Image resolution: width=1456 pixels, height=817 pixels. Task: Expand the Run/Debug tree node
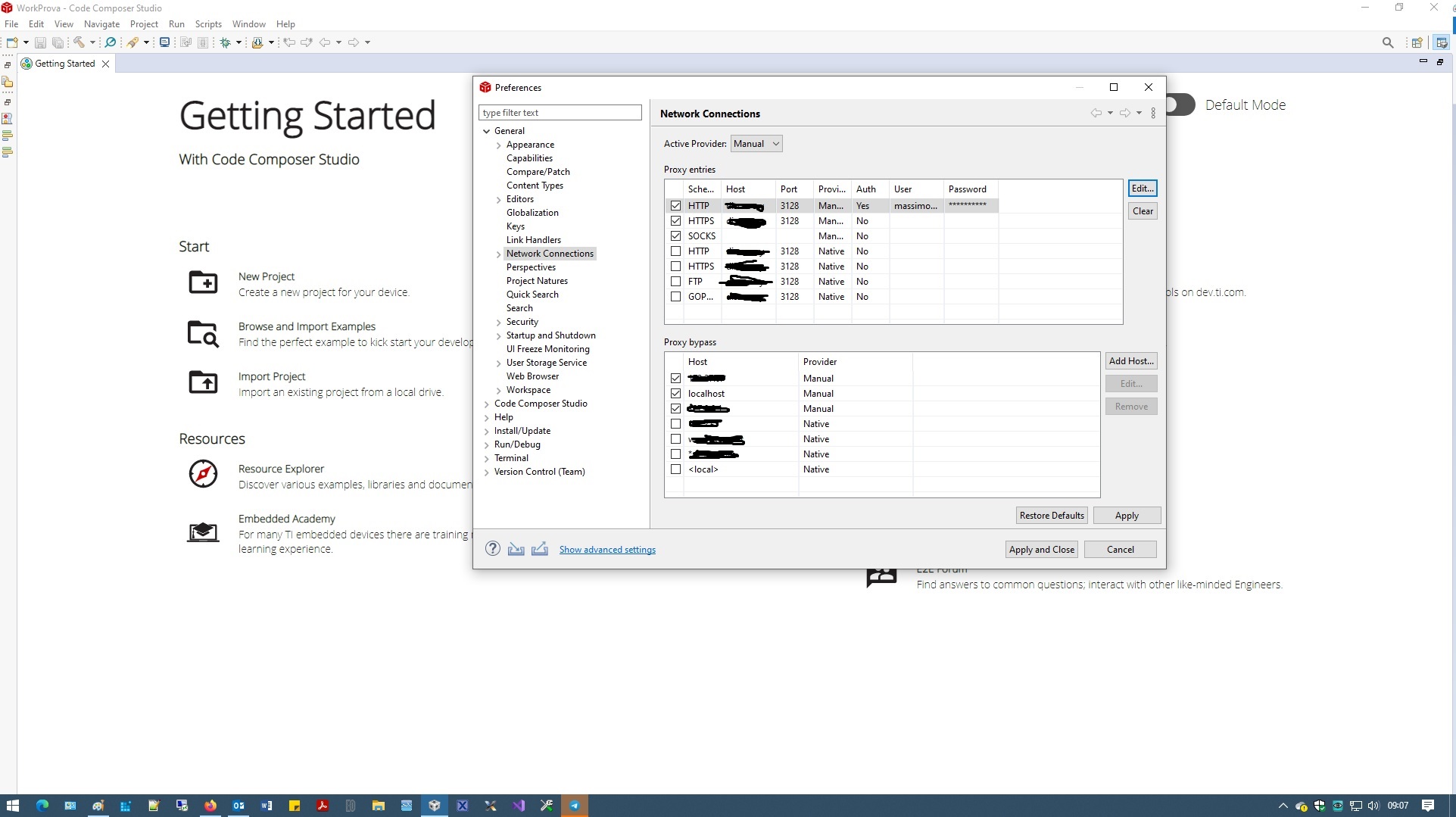click(x=487, y=445)
